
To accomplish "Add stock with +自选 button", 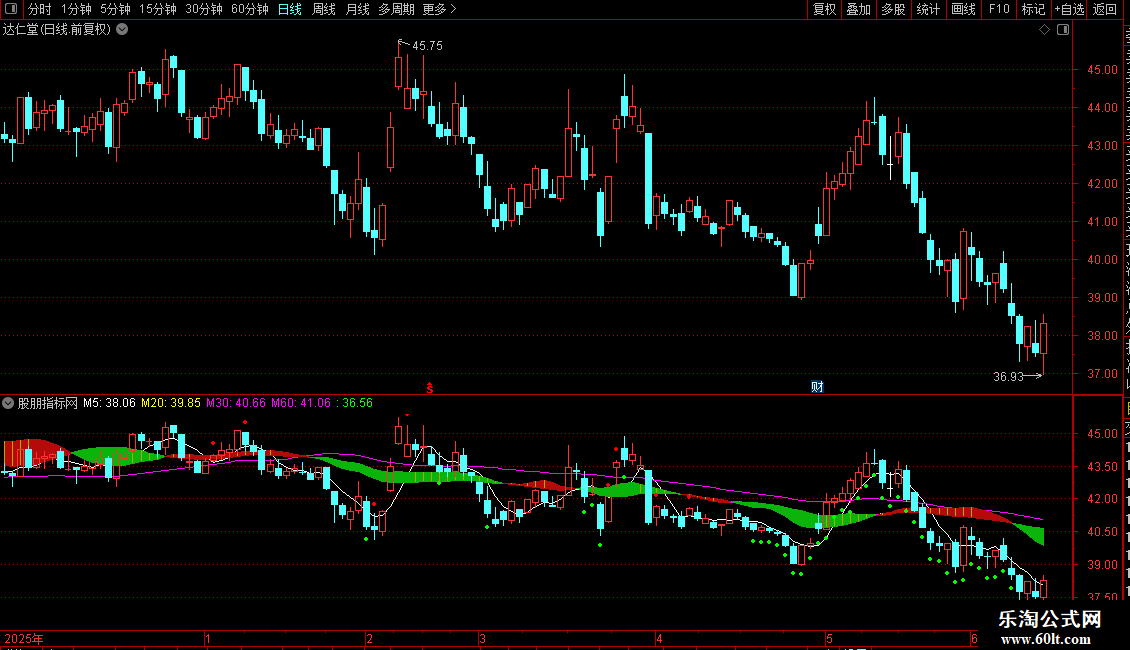I will (1069, 9).
